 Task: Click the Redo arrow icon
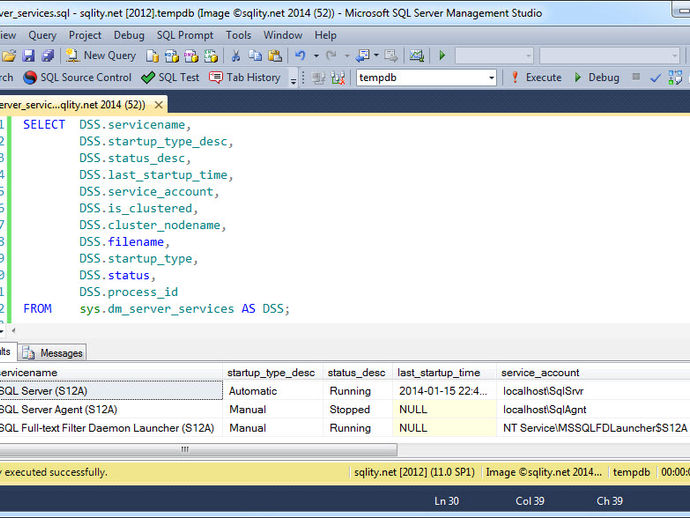click(331, 55)
